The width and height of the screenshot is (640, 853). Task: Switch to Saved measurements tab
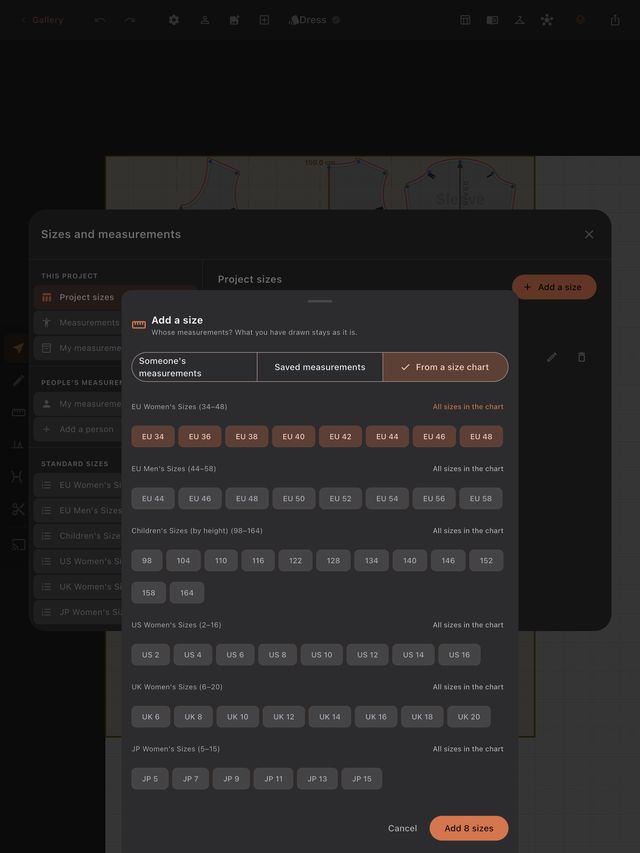(319, 367)
